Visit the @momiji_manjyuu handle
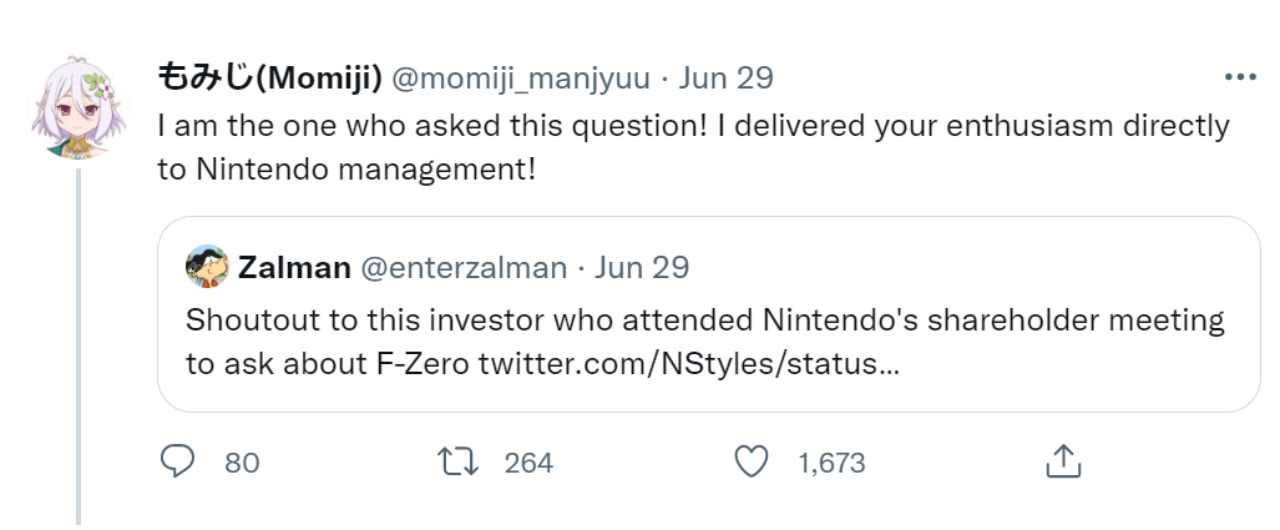1280x530 pixels. (x=520, y=78)
